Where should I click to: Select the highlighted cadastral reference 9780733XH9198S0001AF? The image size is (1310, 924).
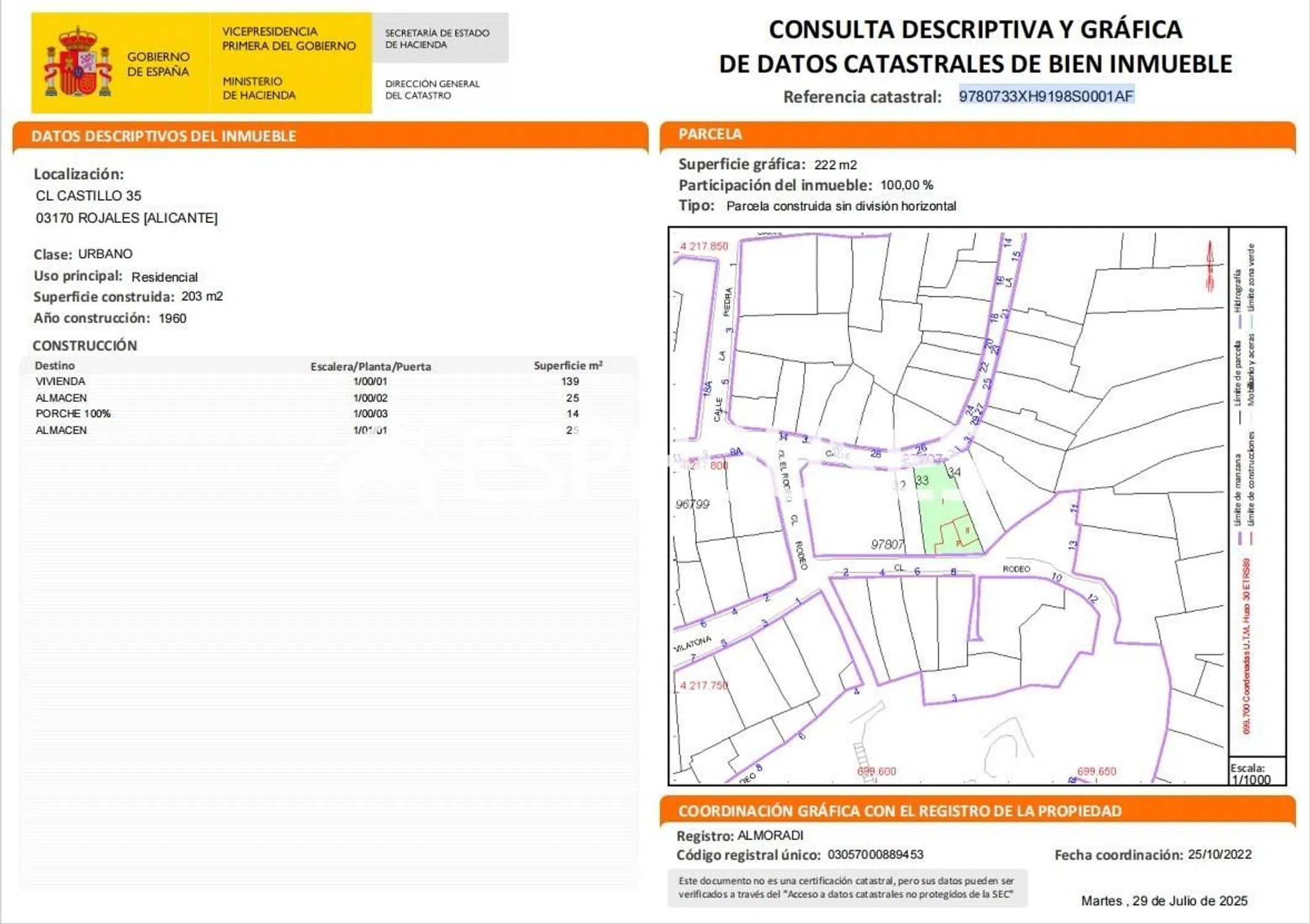click(1046, 96)
